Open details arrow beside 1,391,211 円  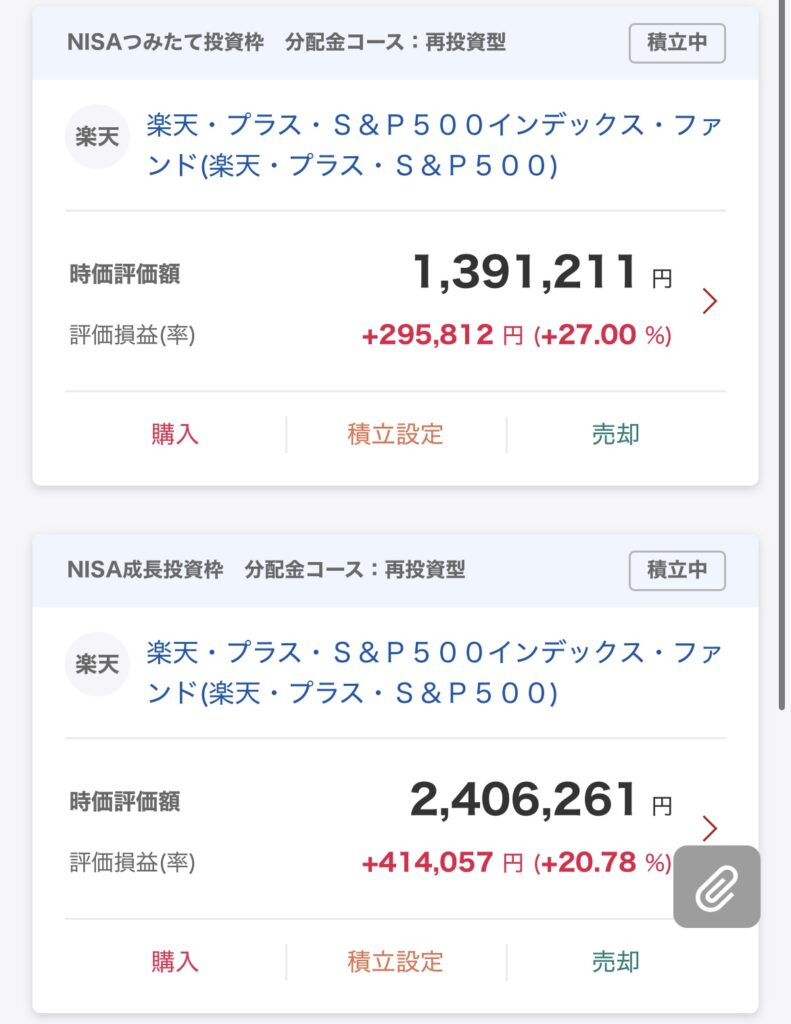(x=710, y=301)
